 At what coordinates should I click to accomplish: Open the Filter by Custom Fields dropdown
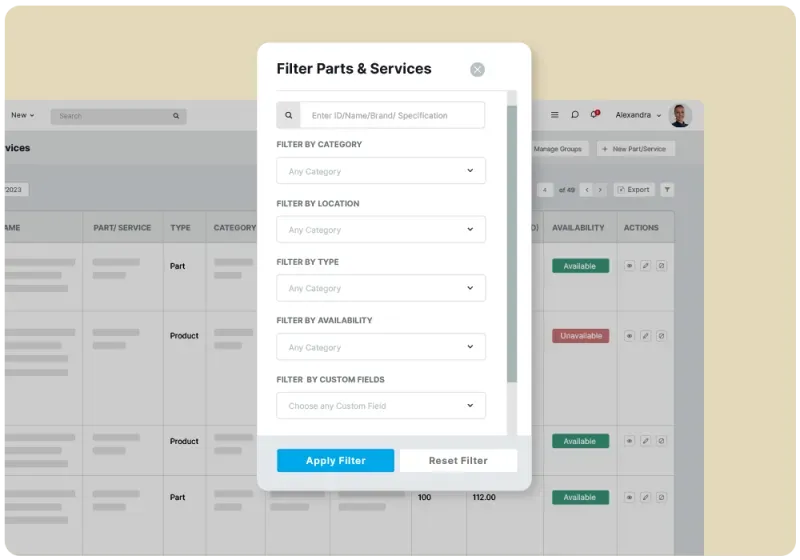(x=381, y=406)
